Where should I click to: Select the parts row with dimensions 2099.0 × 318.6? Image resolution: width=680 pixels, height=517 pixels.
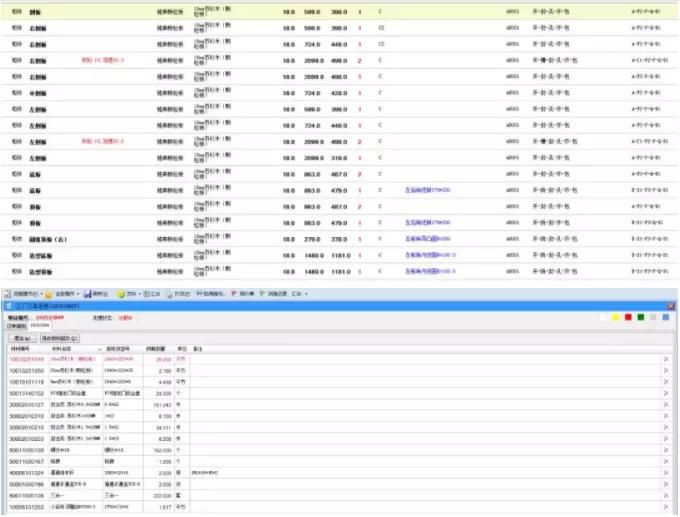339,158
